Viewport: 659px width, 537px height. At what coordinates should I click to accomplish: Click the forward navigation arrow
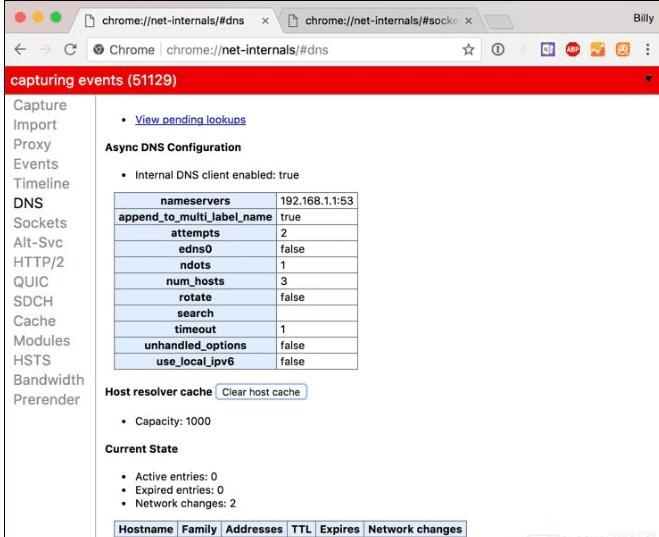45,50
